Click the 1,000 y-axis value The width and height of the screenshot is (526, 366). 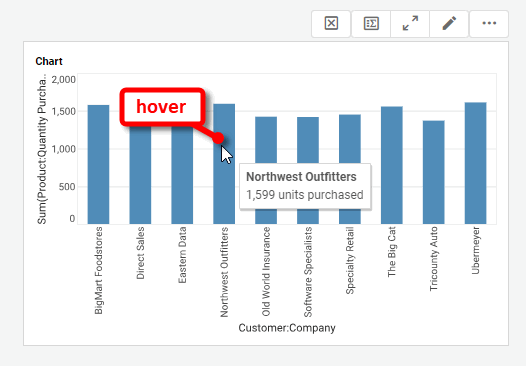coord(64,149)
